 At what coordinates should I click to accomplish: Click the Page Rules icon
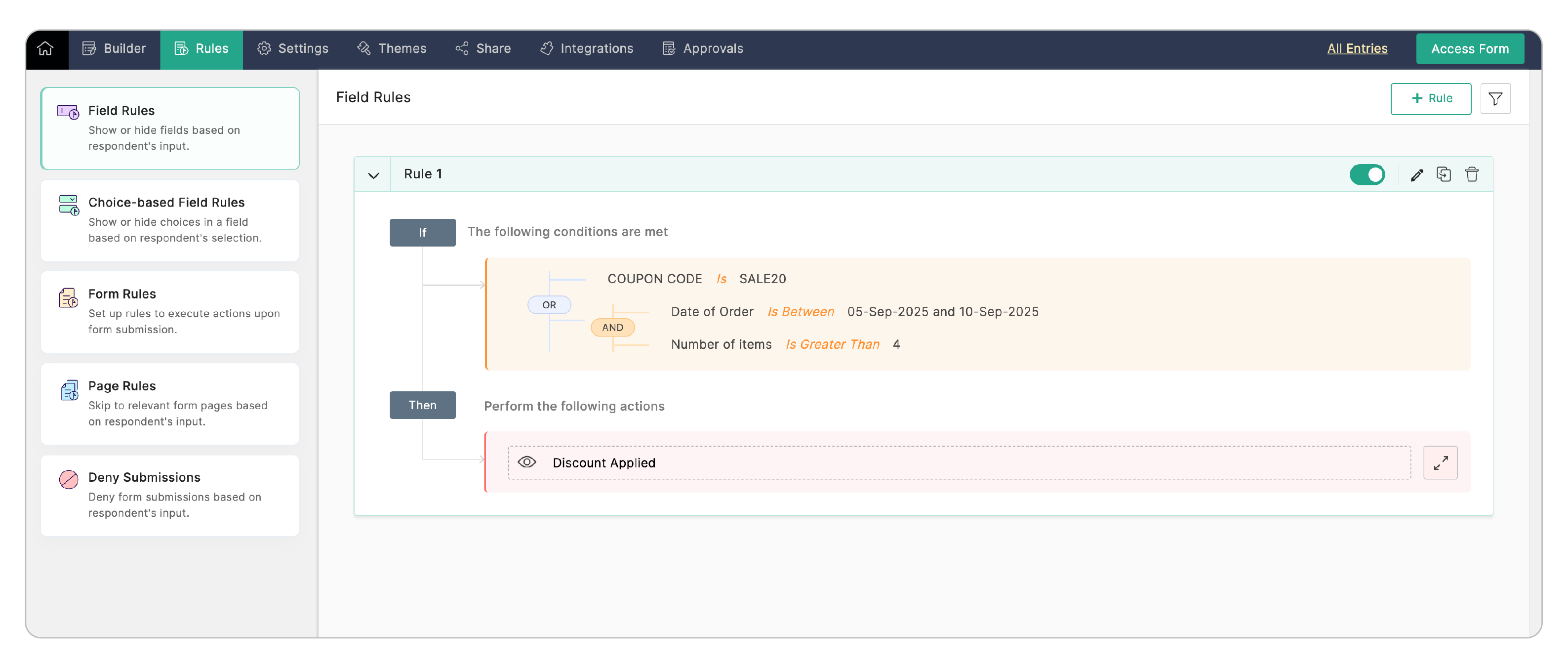point(69,390)
